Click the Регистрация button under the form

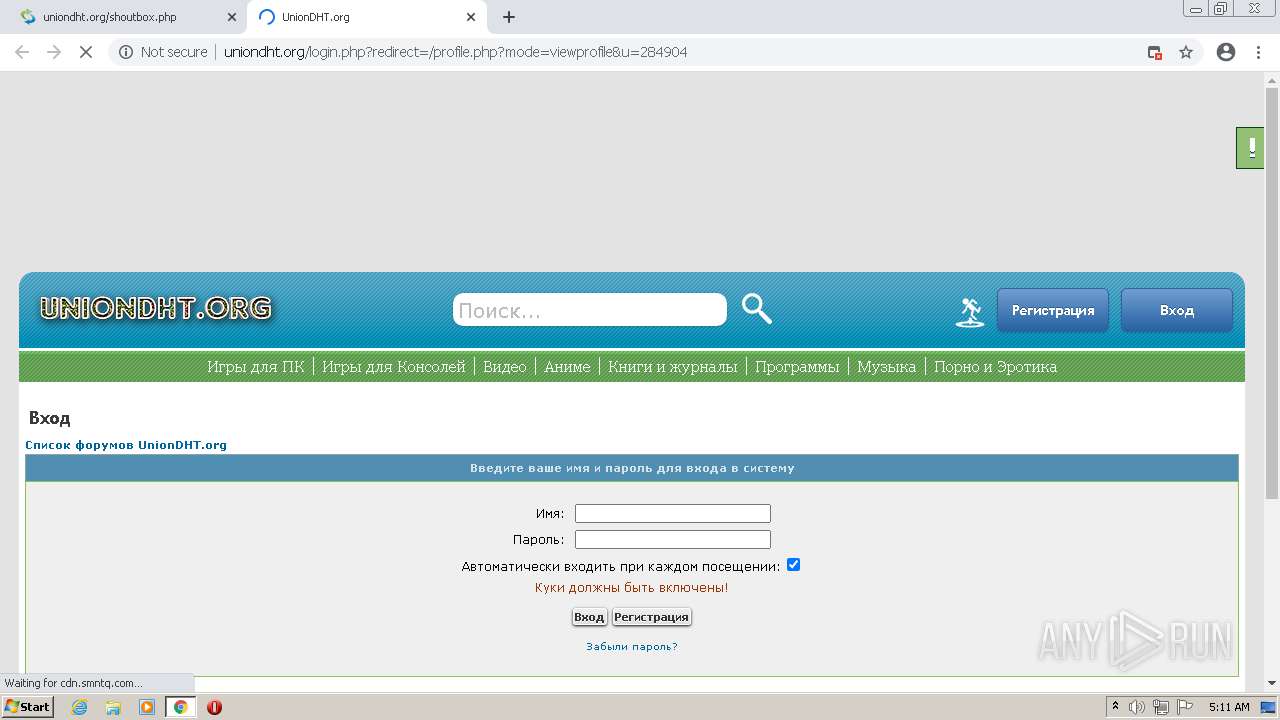coord(651,617)
